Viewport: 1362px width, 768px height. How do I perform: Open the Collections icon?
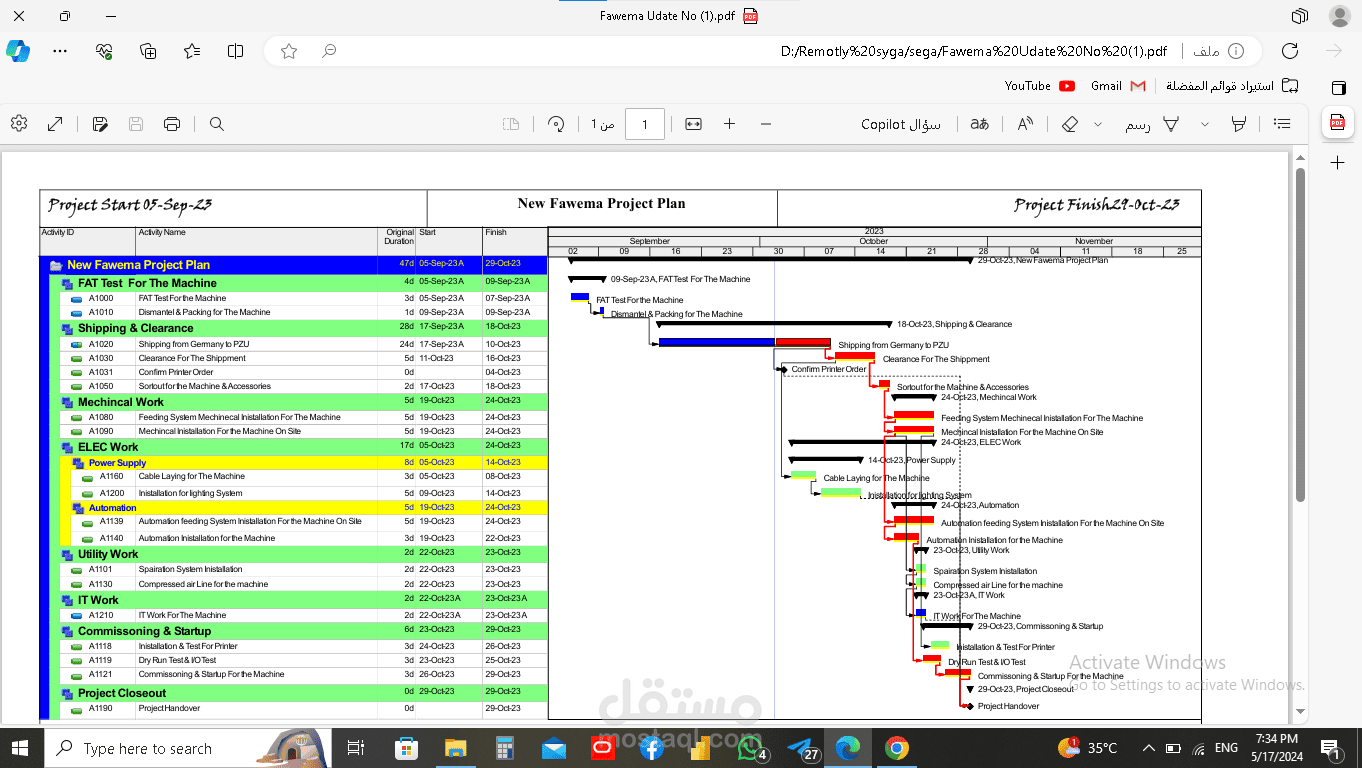point(148,51)
